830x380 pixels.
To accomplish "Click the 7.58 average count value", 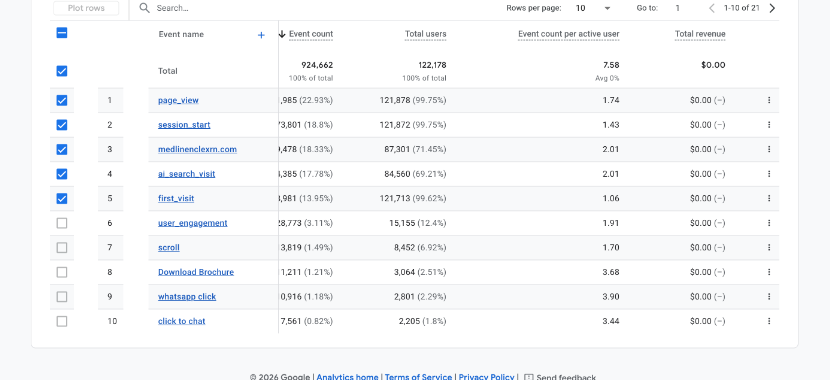I will click(611, 65).
